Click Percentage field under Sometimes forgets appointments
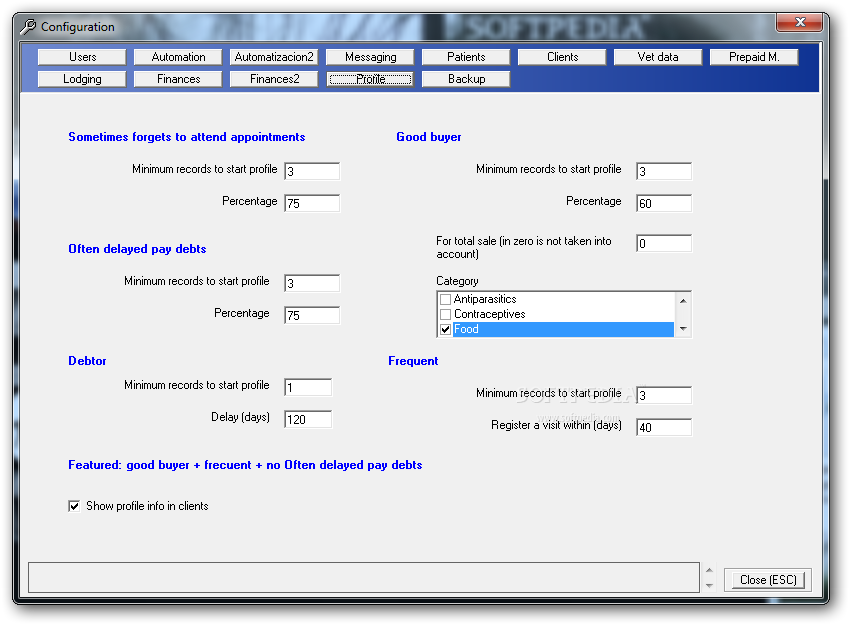The image size is (850, 625). (312, 203)
